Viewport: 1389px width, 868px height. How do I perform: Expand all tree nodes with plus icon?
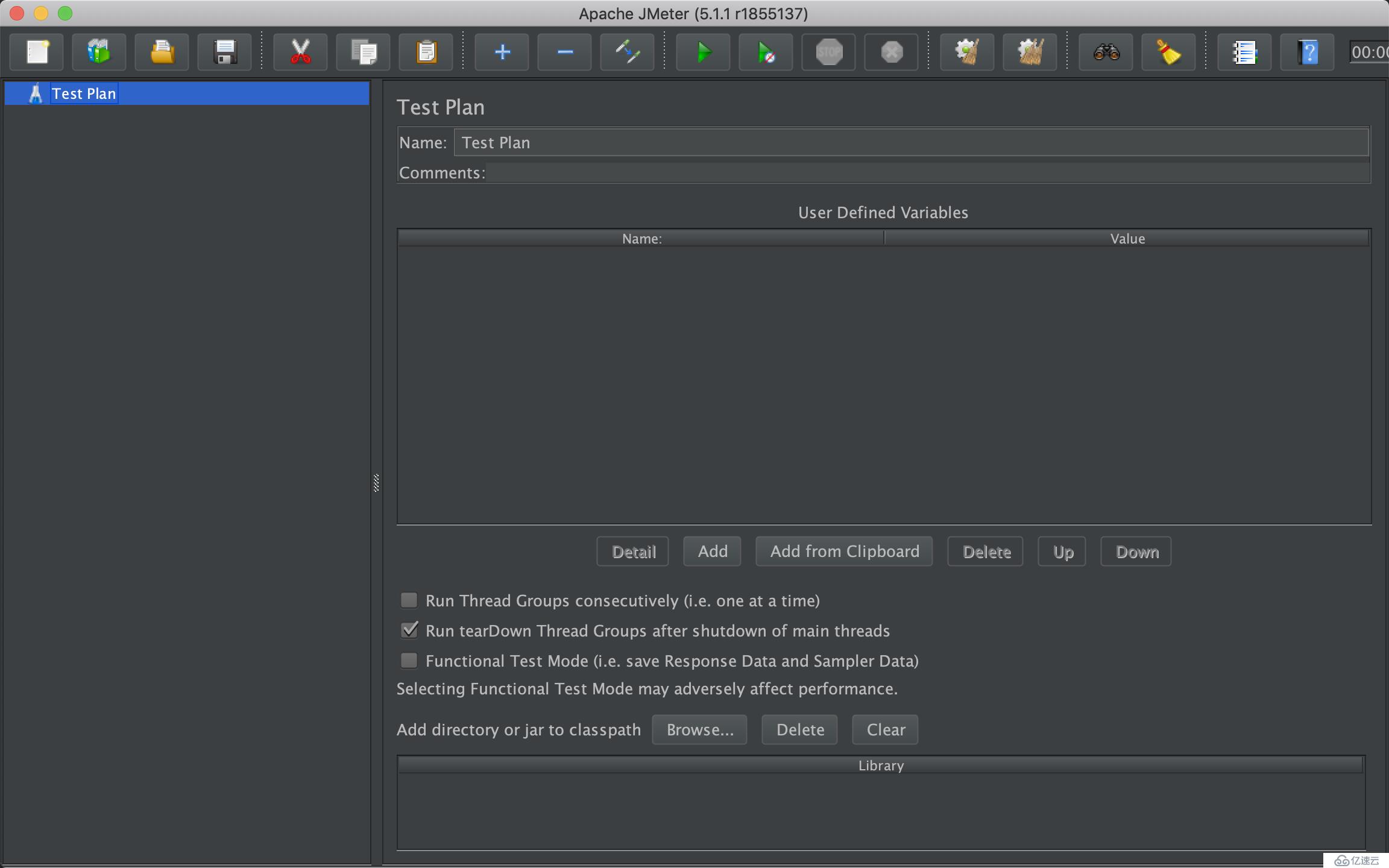(502, 52)
